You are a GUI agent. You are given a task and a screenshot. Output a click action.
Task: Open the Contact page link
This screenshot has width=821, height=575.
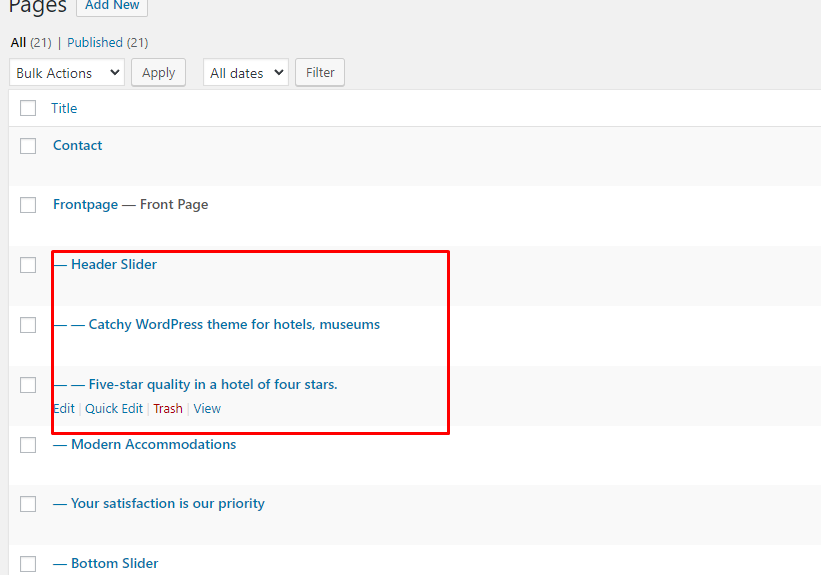pyautogui.click(x=78, y=145)
